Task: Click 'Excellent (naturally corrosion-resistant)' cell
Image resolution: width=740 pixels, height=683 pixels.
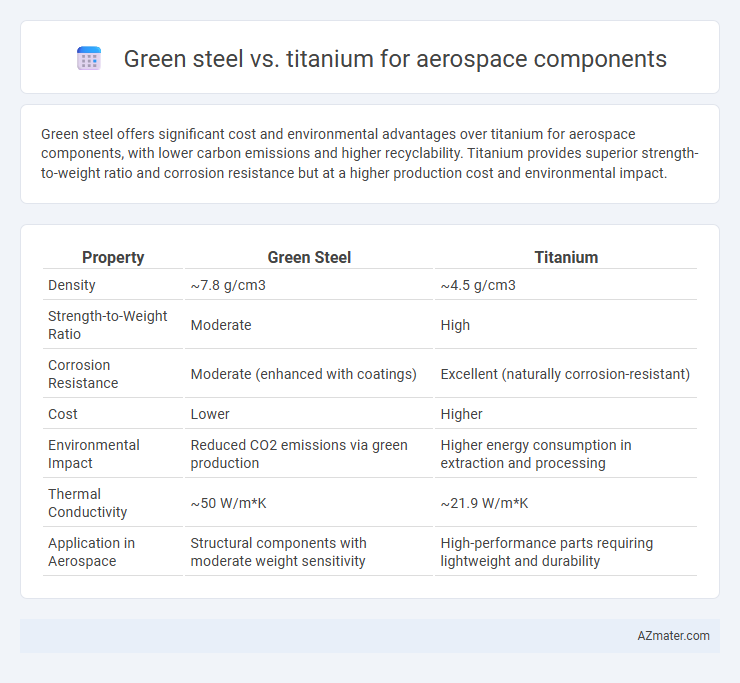Action: click(565, 374)
